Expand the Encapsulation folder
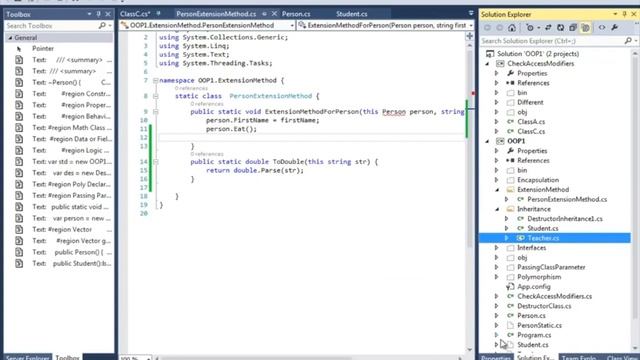 [x=497, y=180]
